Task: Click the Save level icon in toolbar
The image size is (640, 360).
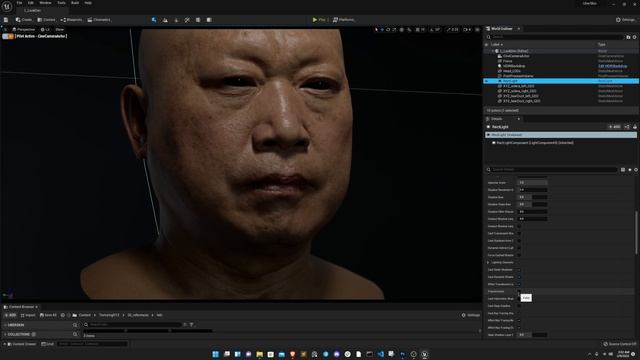Action: 6,20
